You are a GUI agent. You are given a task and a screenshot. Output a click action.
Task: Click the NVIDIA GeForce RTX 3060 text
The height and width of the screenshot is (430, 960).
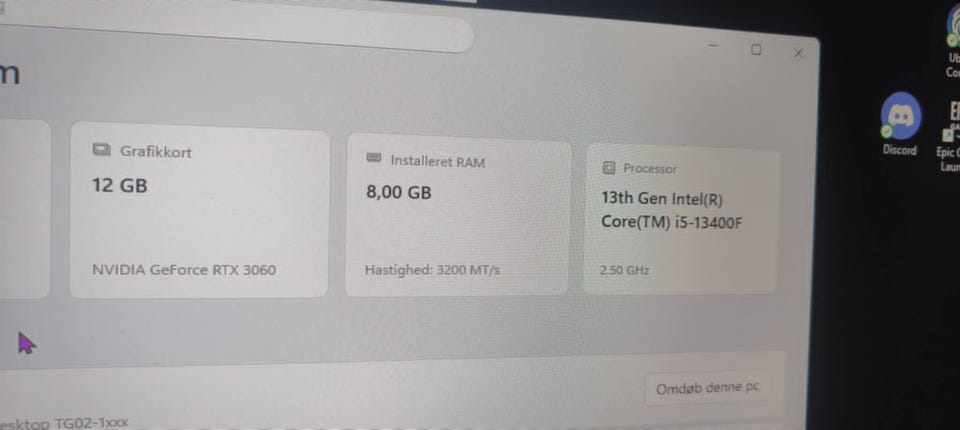(x=184, y=270)
